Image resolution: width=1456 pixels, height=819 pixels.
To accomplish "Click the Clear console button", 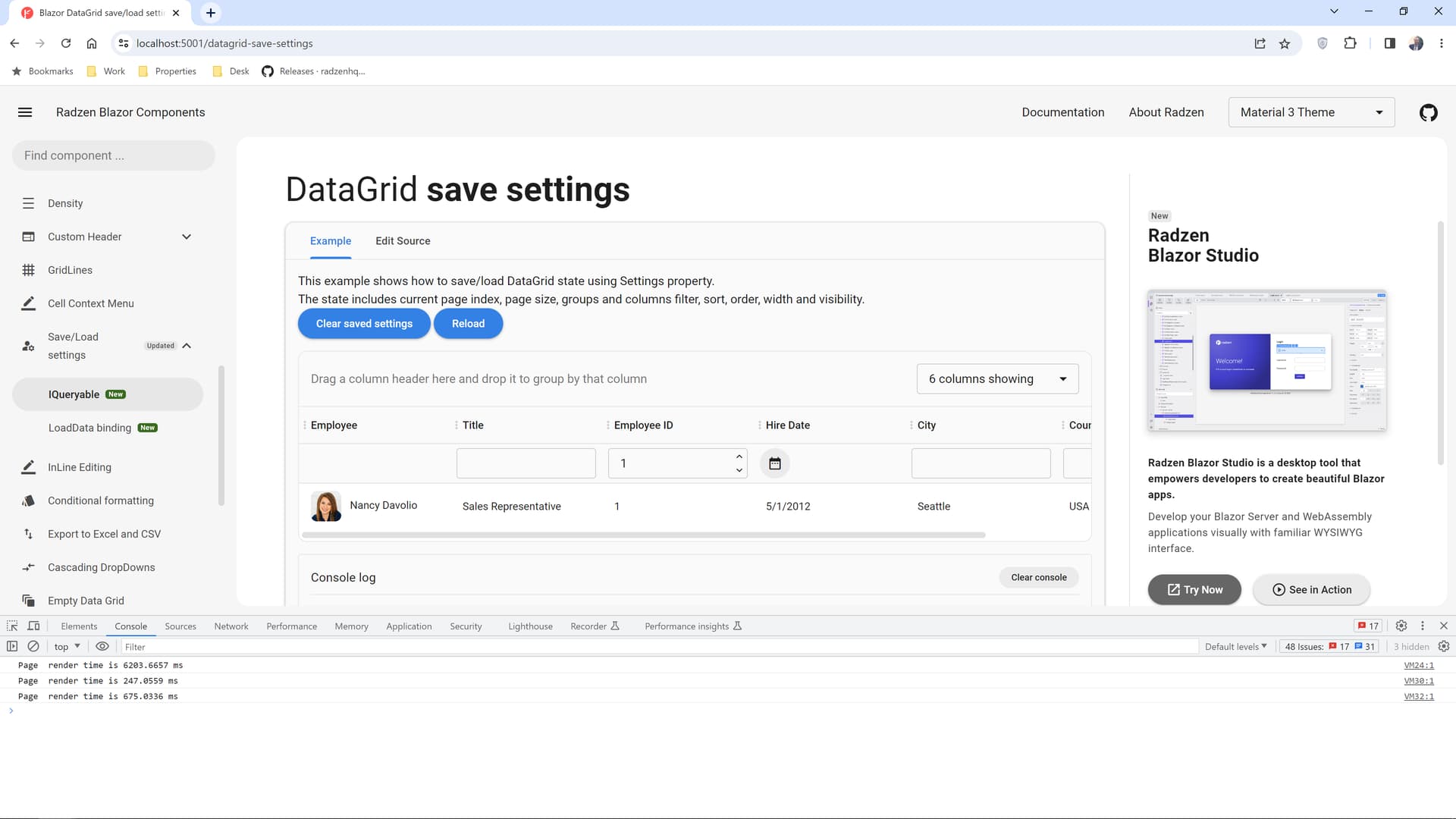I will 1038,578.
